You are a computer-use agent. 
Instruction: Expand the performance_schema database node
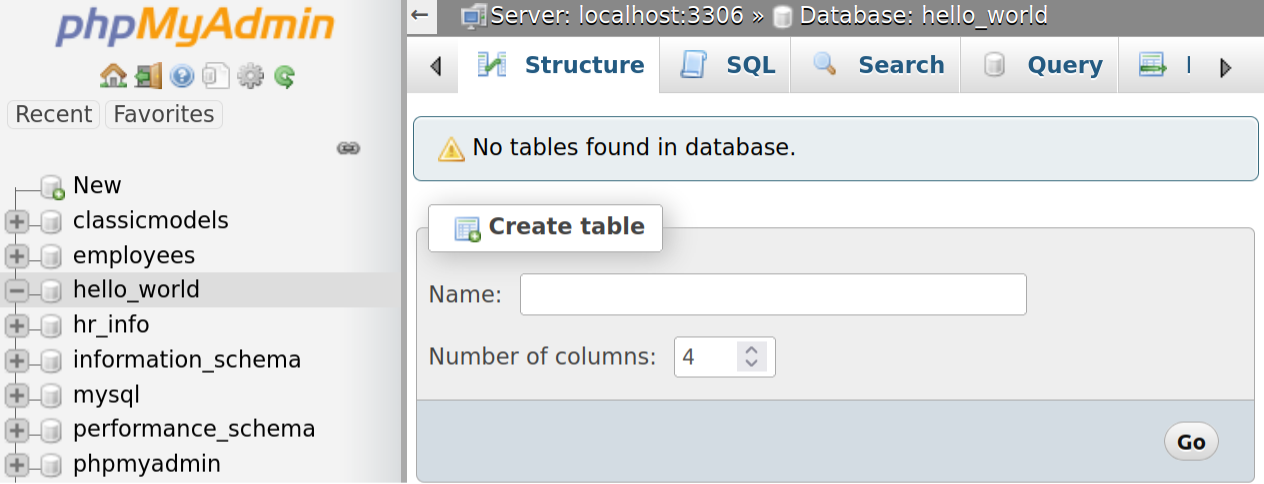(x=16, y=430)
